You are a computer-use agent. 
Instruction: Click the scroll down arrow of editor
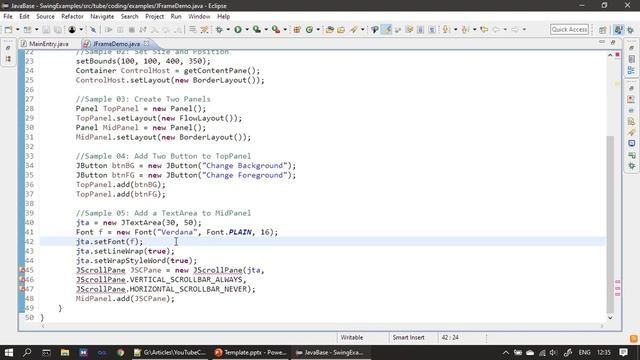[610, 318]
